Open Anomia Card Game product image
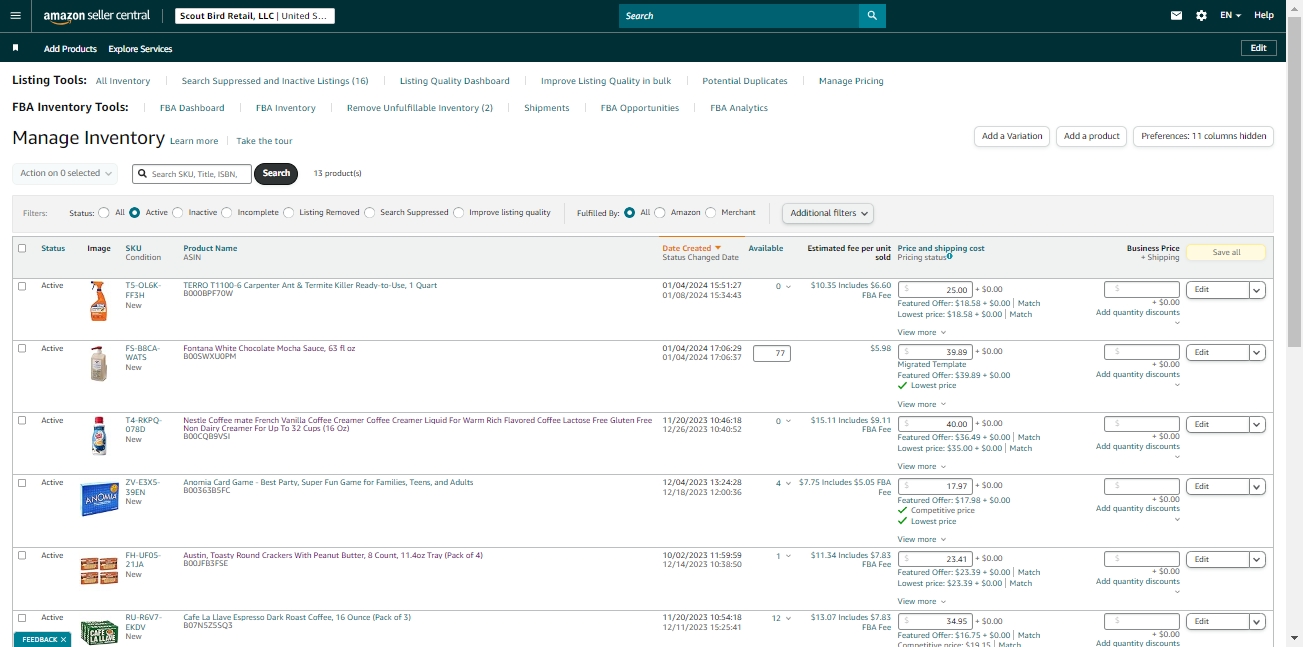The image size is (1303, 647). click(x=99, y=498)
